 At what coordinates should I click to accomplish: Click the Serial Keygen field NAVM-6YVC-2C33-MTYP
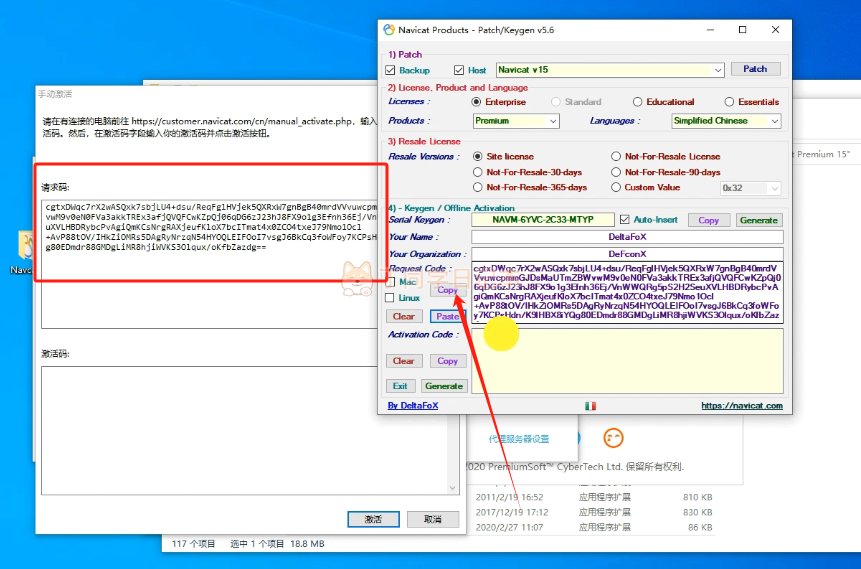coord(543,220)
